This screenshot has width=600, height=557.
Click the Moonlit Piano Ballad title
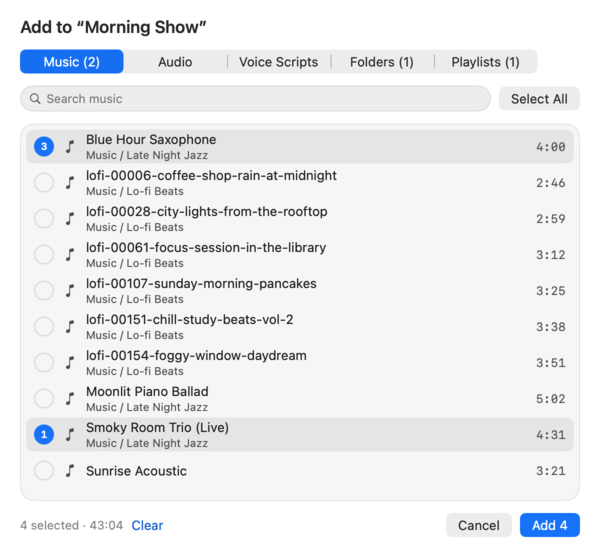tap(147, 391)
